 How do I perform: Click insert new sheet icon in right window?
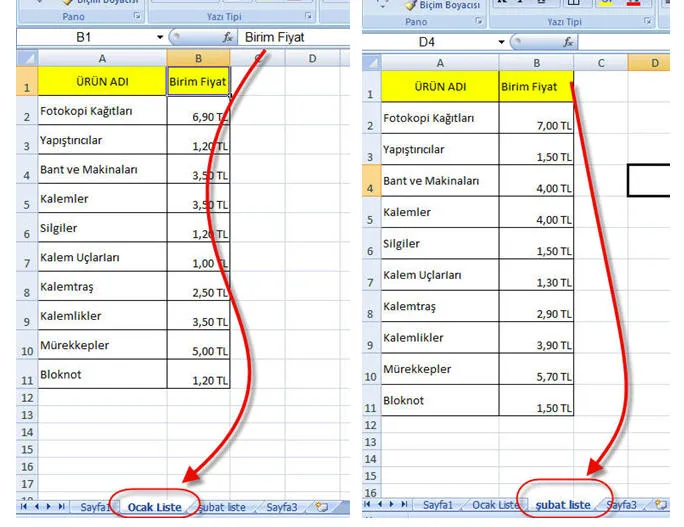(660, 505)
